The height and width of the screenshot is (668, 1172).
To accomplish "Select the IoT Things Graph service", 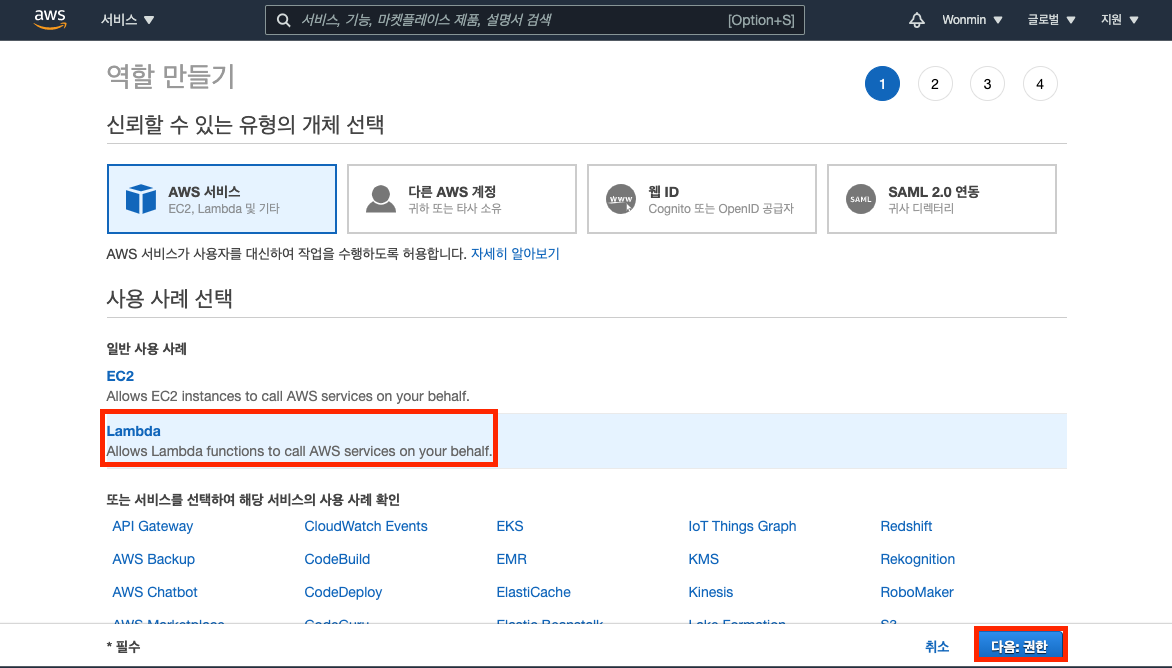I will click(742, 526).
